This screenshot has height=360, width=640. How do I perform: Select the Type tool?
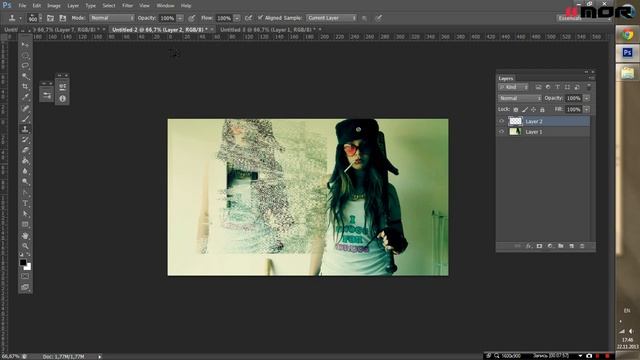point(25,203)
